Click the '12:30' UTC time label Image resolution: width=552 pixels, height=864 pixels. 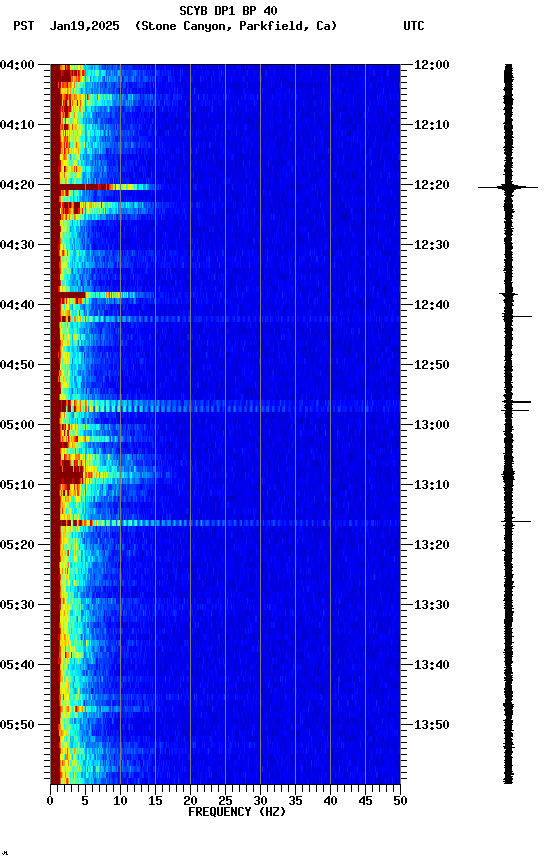(x=432, y=245)
